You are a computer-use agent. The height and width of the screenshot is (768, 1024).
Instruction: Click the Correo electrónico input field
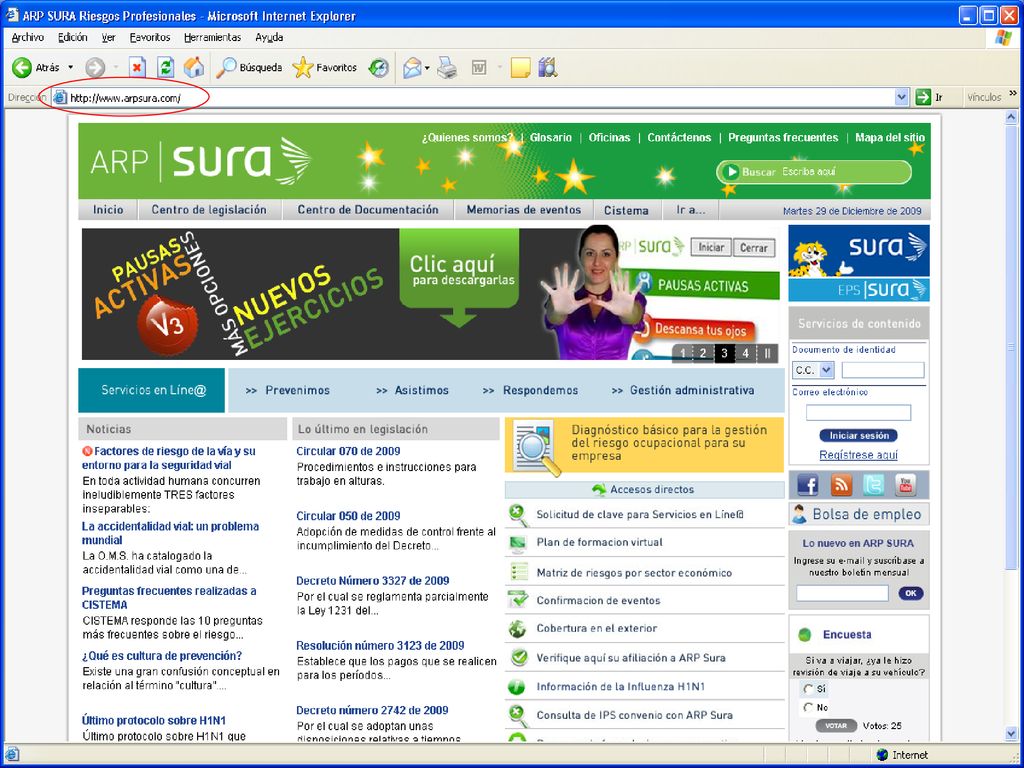click(x=858, y=413)
